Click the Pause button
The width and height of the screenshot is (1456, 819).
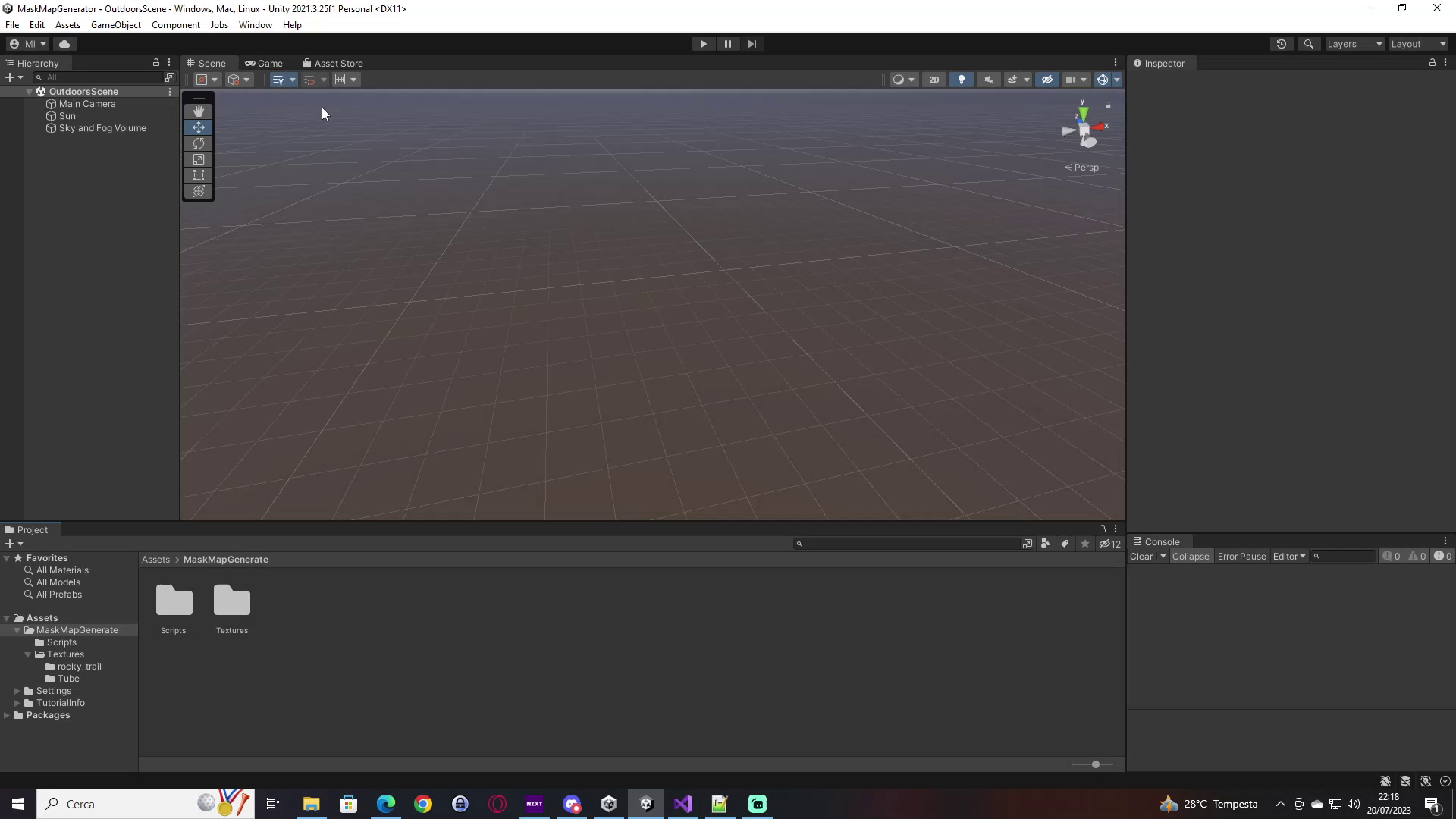click(727, 44)
